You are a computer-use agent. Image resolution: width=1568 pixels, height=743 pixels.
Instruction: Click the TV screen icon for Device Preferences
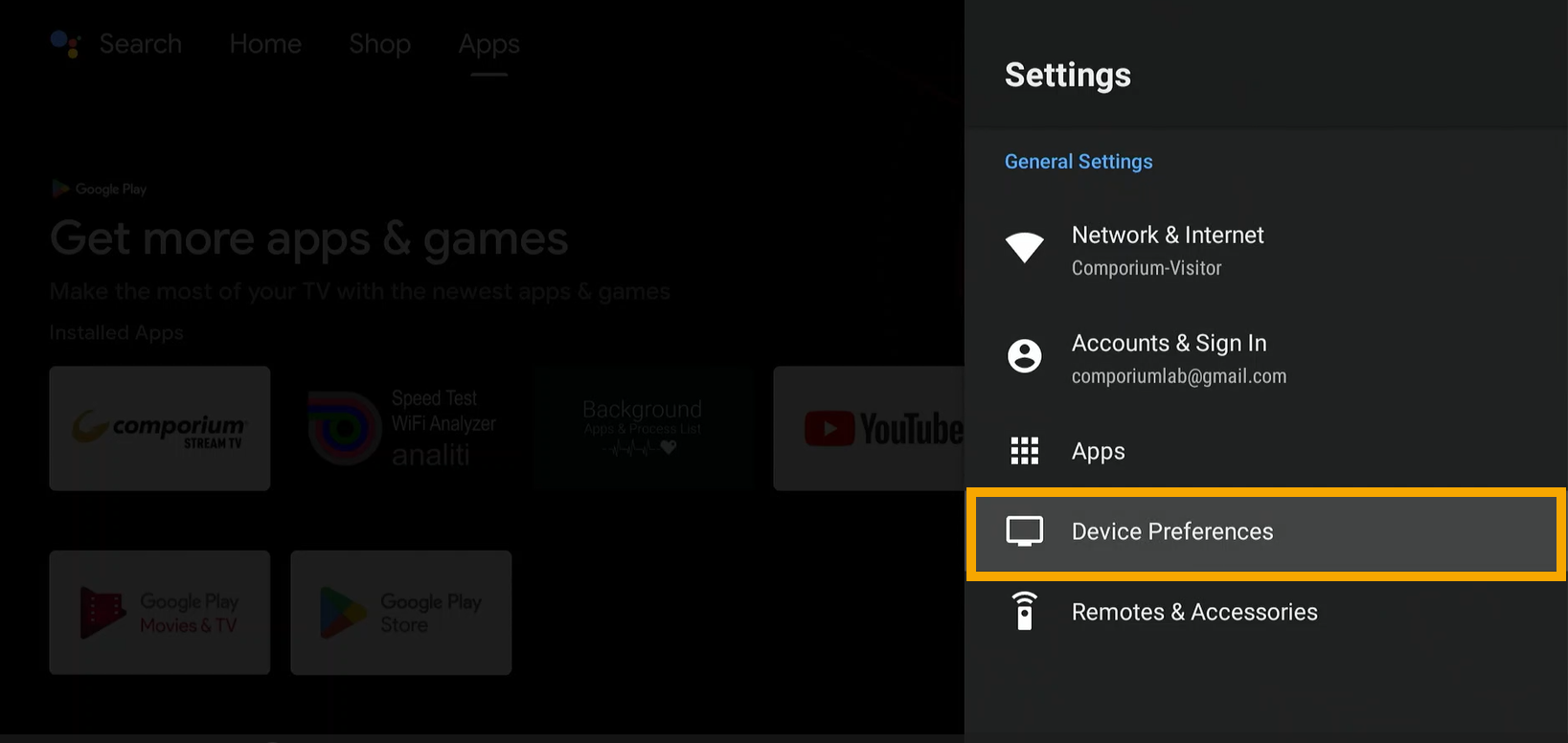1024,531
